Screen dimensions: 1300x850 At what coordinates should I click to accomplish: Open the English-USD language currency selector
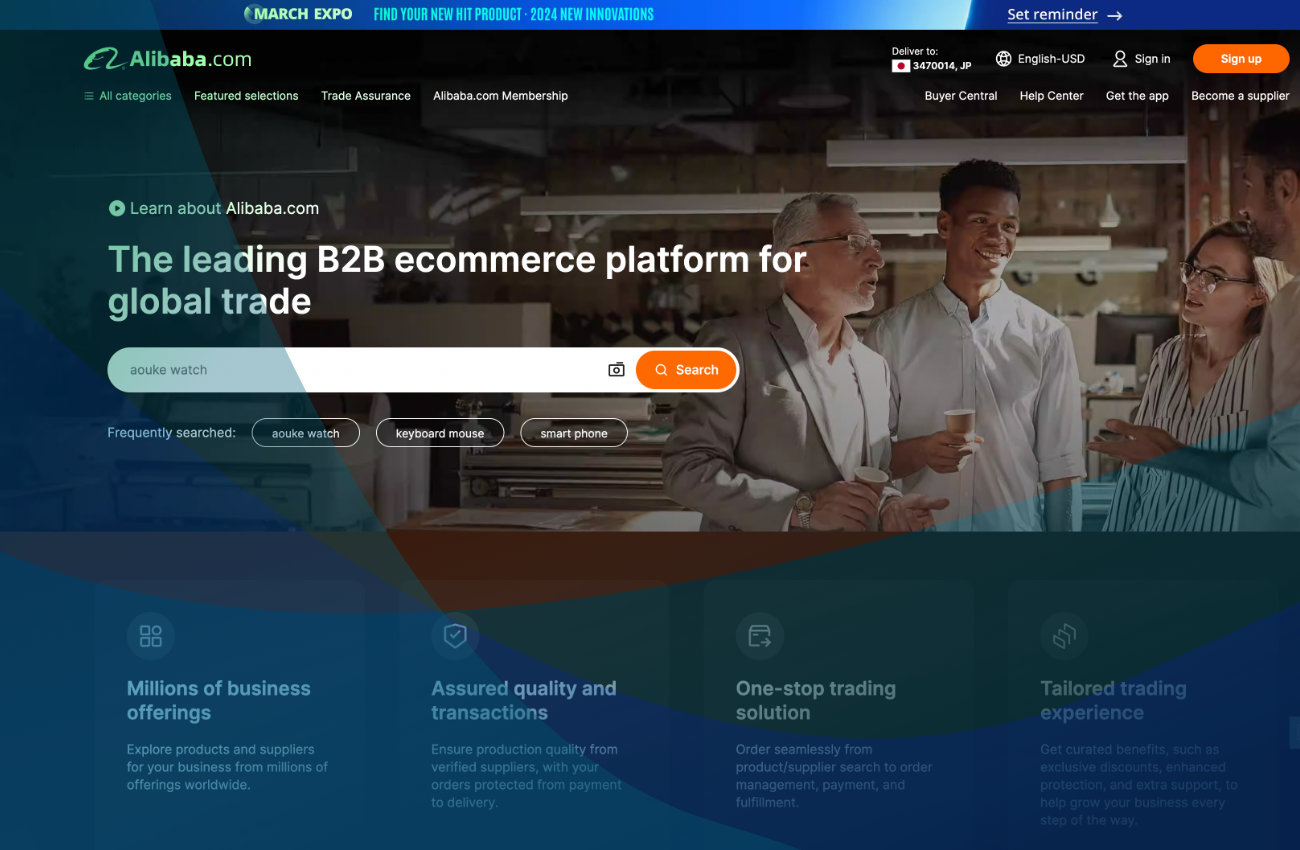[1050, 59]
